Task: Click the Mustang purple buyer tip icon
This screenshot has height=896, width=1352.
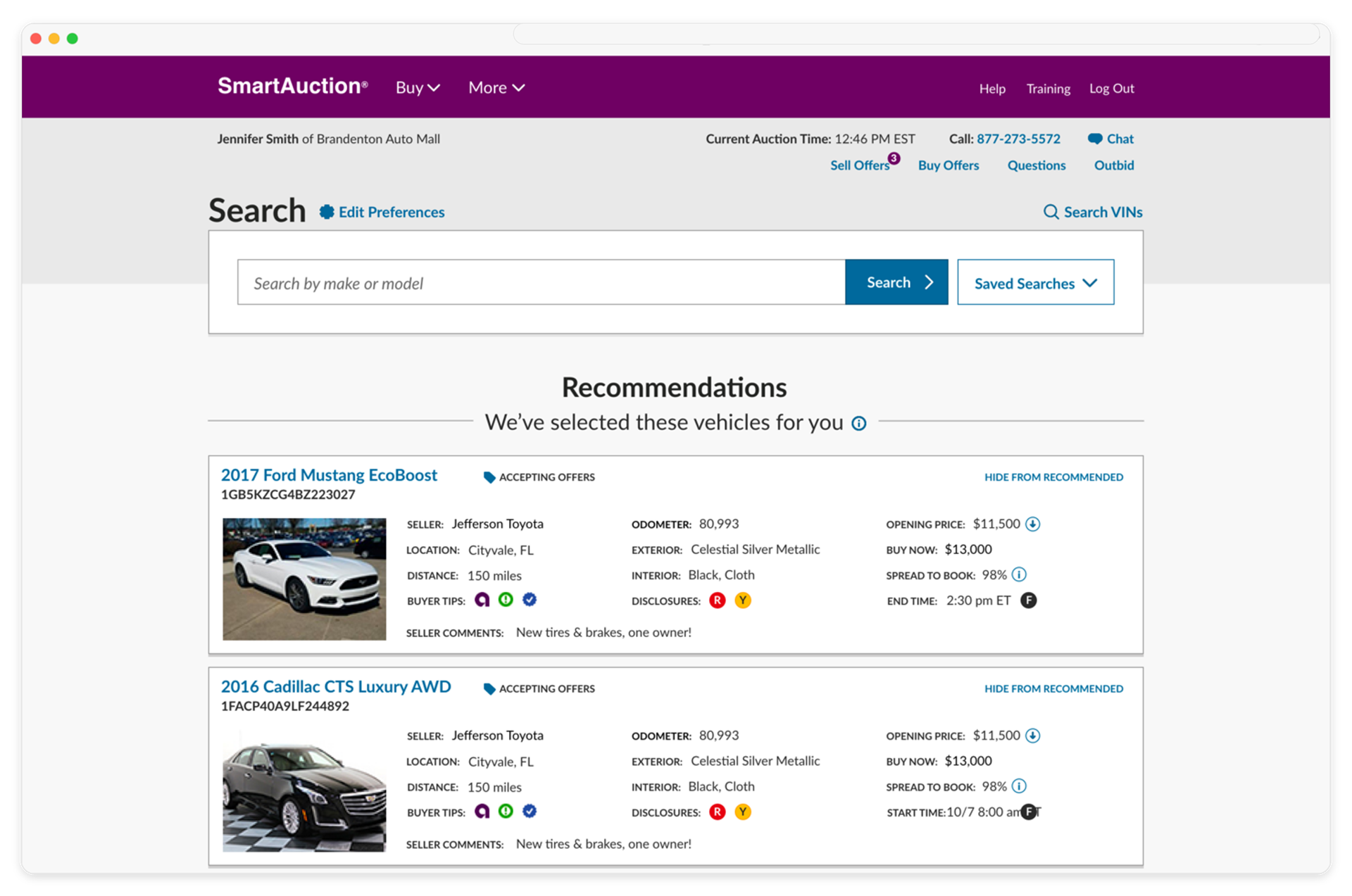Action: point(482,600)
